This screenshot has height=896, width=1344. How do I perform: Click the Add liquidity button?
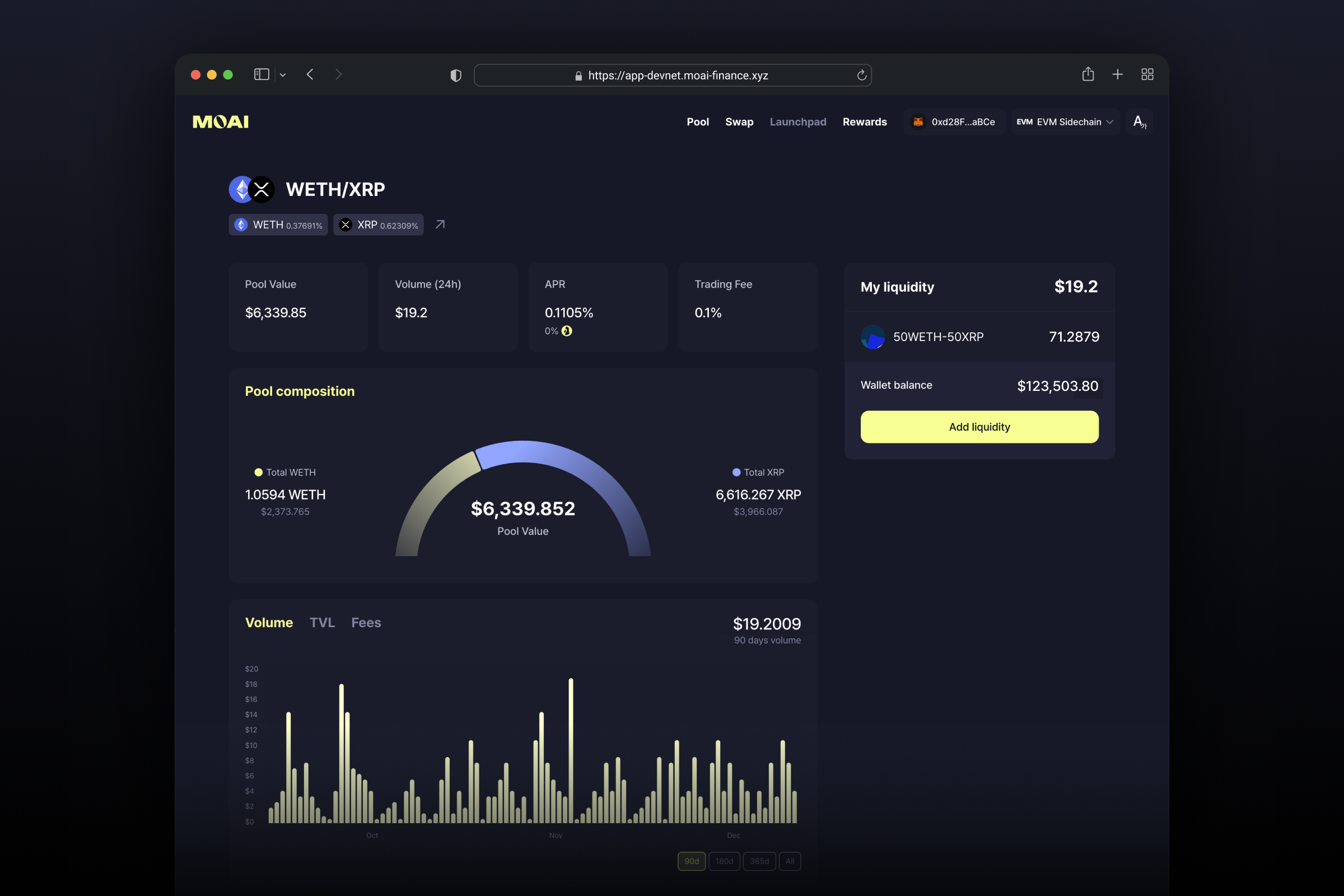point(979,427)
